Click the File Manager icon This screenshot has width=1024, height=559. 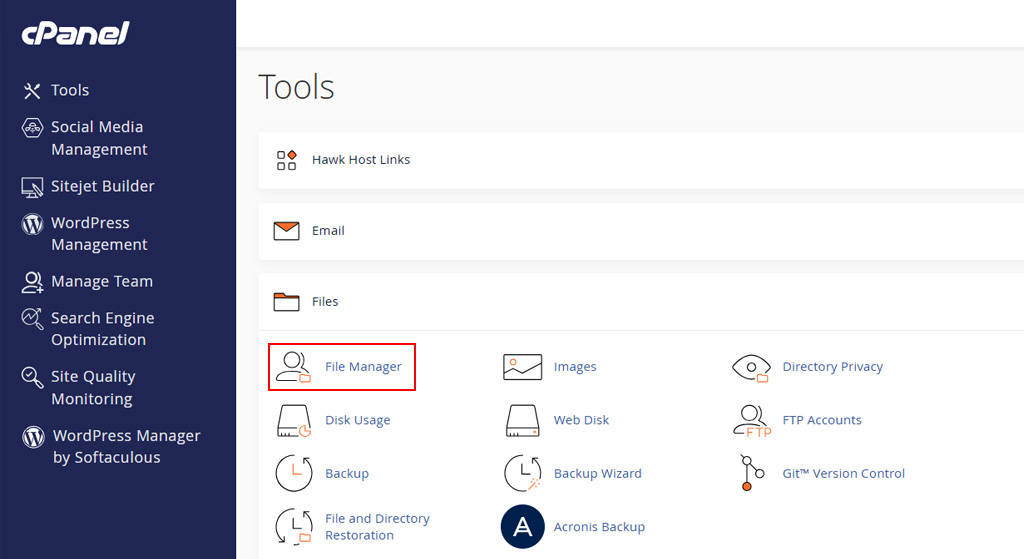point(294,367)
